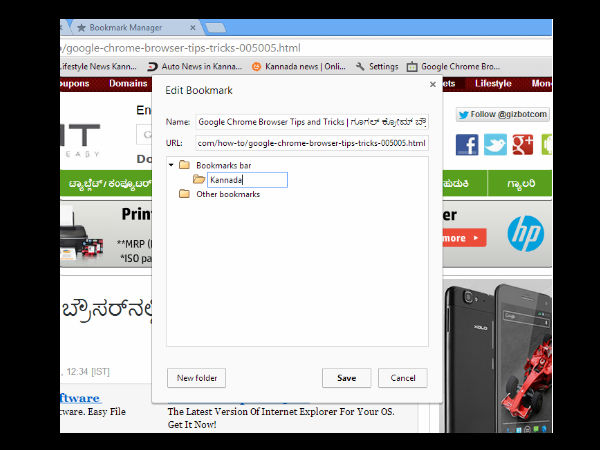Click the Twitter bird icon
Viewport: 600px width, 450px height.
tap(495, 145)
